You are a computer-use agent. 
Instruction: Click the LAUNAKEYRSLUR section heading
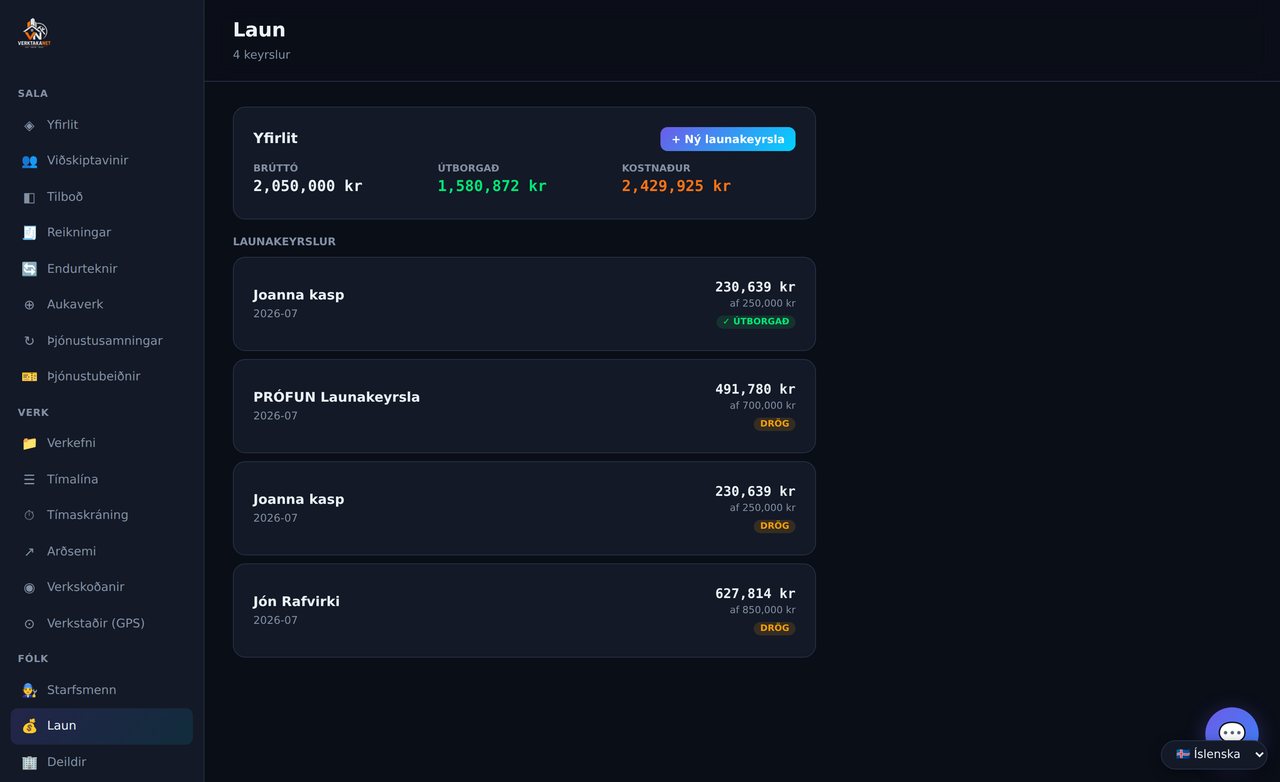284,242
